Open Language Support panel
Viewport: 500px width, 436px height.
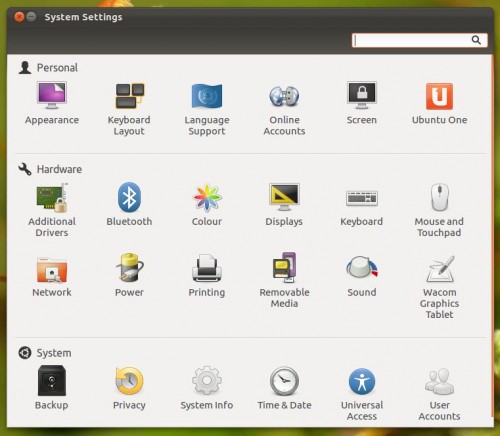point(207,109)
